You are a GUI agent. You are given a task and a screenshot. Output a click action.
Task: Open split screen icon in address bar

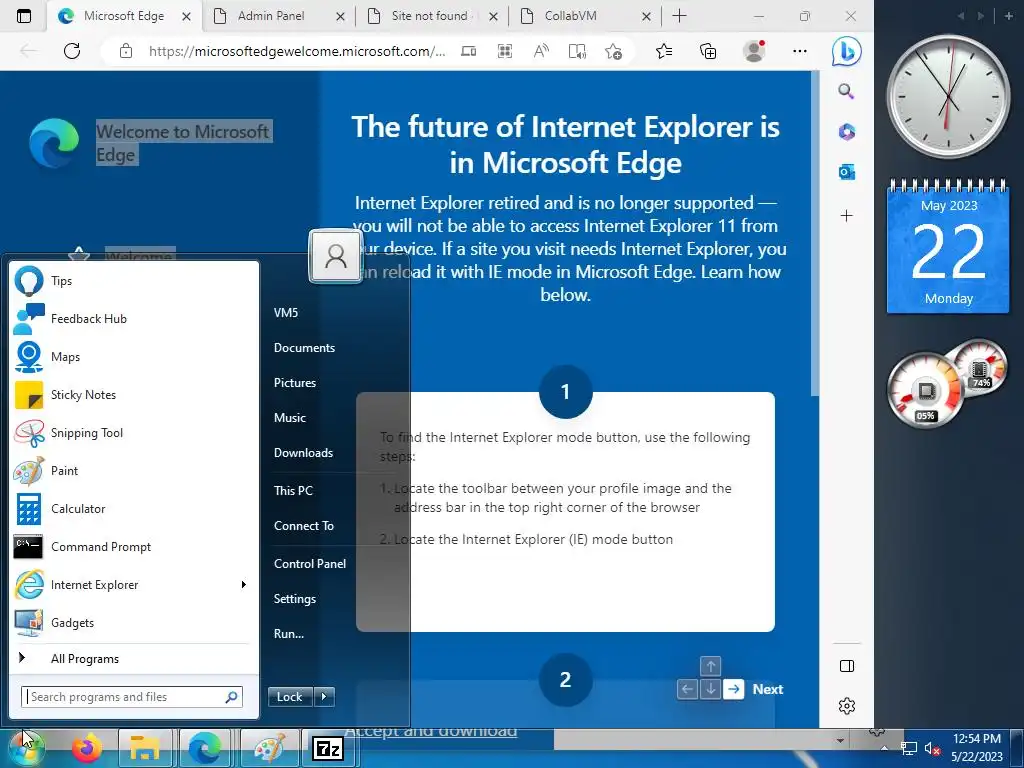468,51
